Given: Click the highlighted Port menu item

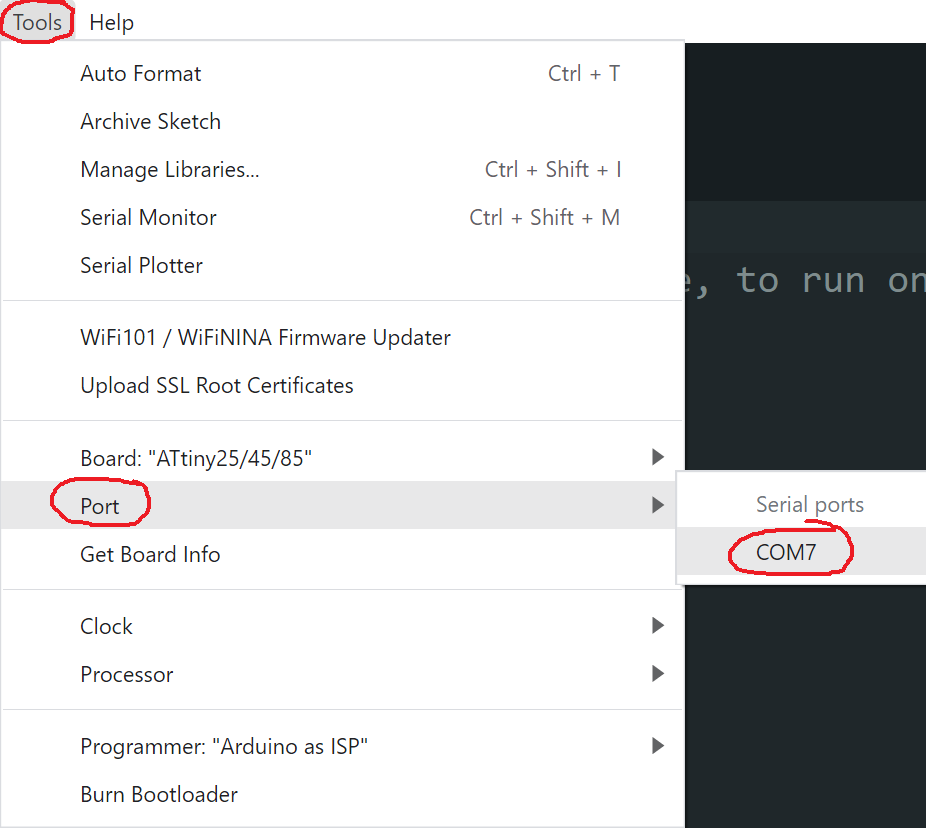Looking at the screenshot, I should (100, 506).
